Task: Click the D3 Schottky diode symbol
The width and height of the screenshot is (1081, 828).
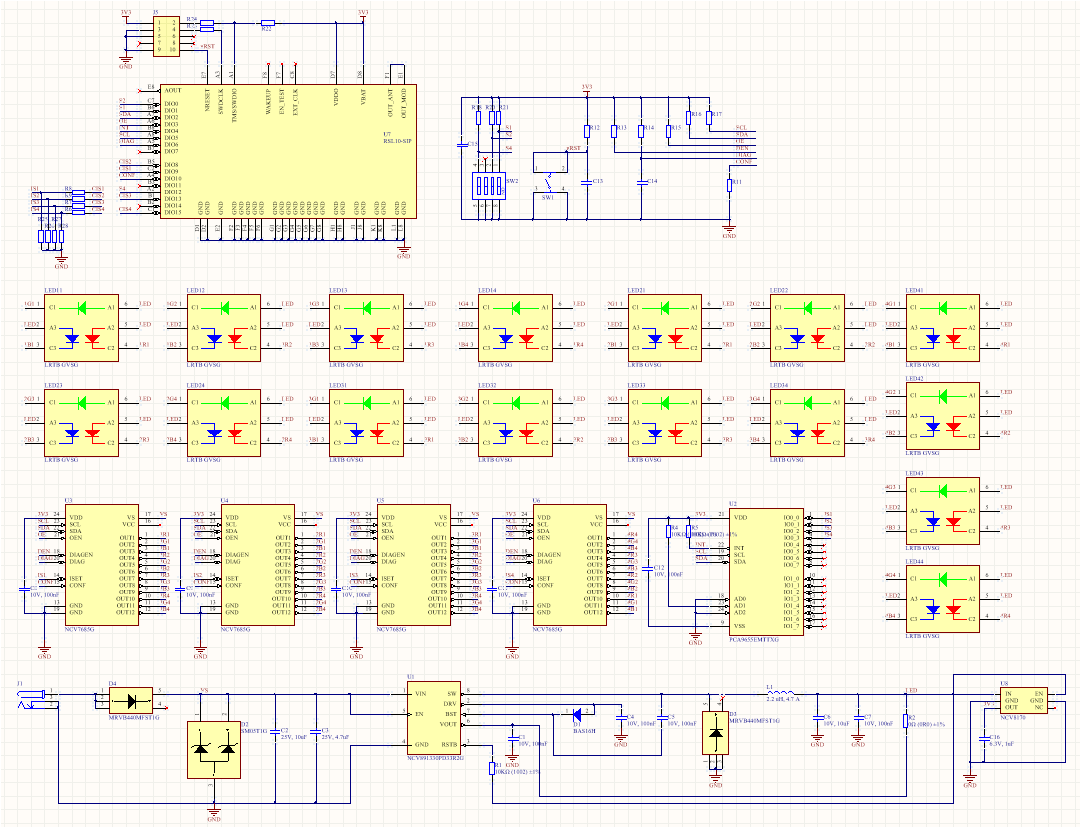Action: tap(716, 735)
